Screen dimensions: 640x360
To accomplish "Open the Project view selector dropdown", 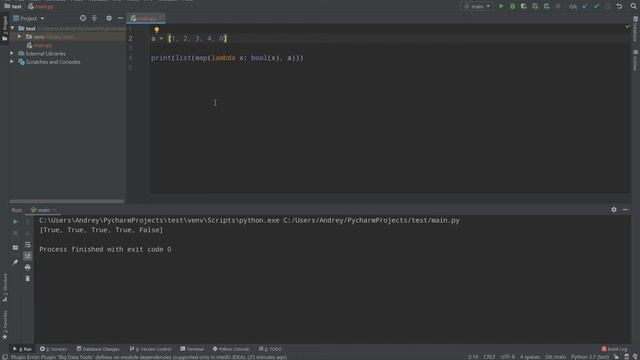I will click(x=29, y=18).
